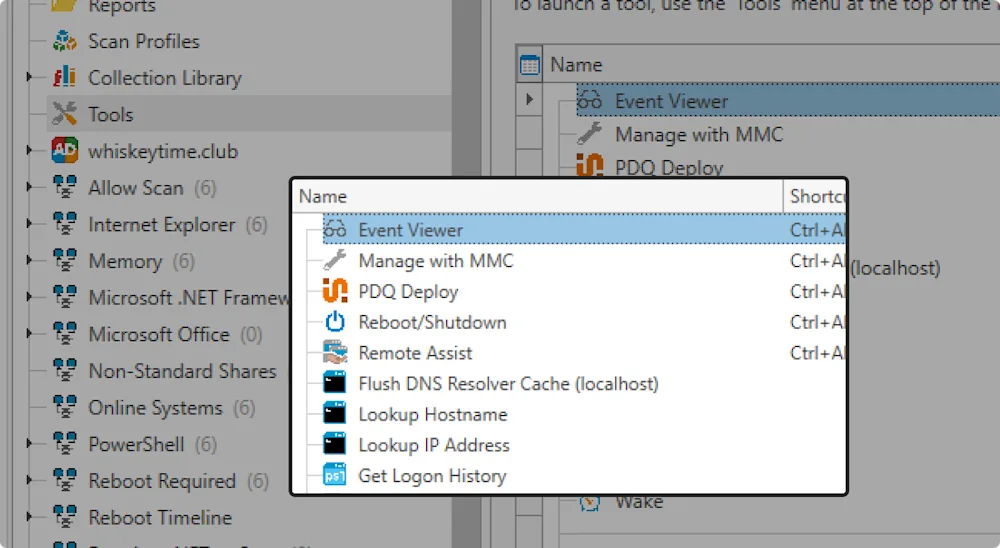Select Event Viewer in the popup list
The height and width of the screenshot is (548, 1000).
click(x=411, y=230)
